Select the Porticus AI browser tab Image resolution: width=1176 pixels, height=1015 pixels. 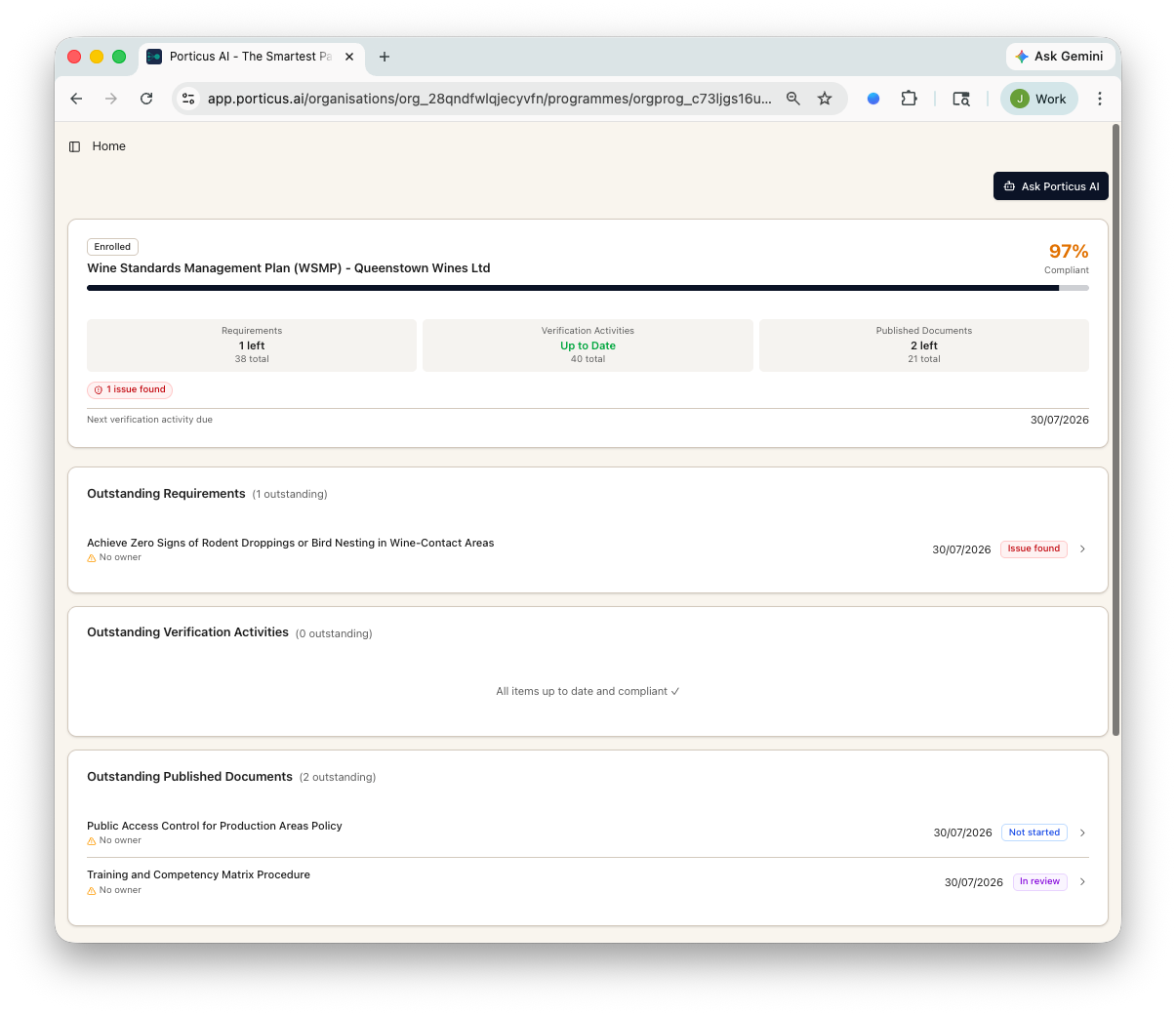252,57
